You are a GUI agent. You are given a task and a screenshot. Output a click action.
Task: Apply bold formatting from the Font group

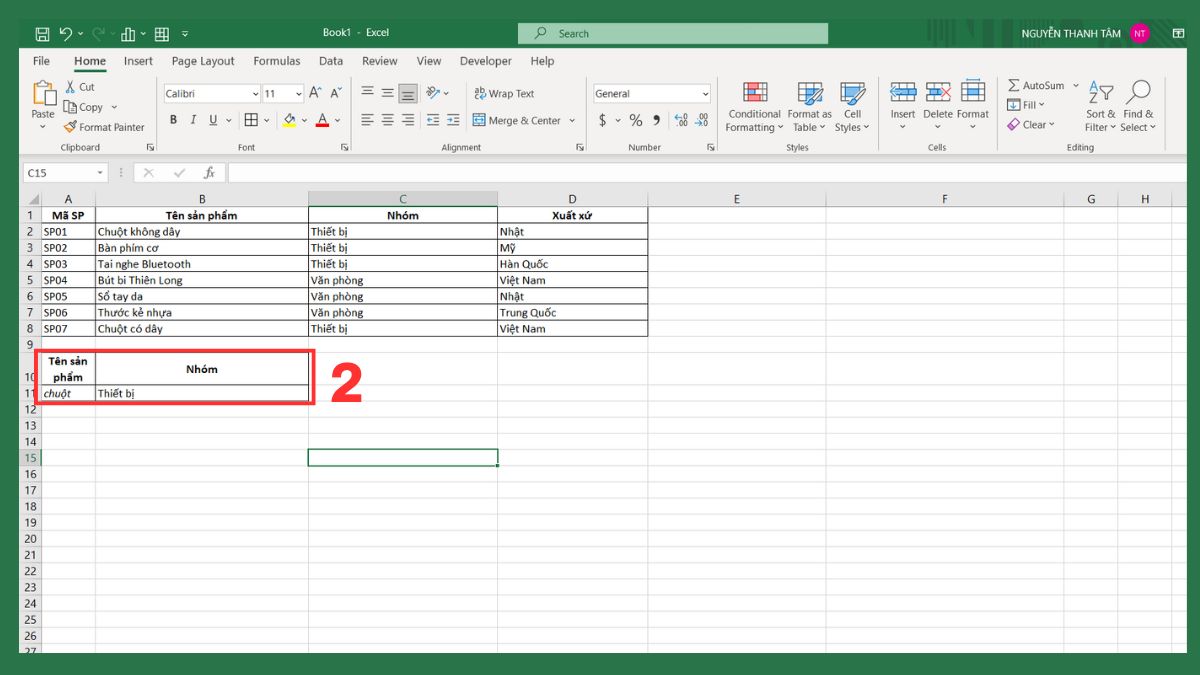pos(172,119)
